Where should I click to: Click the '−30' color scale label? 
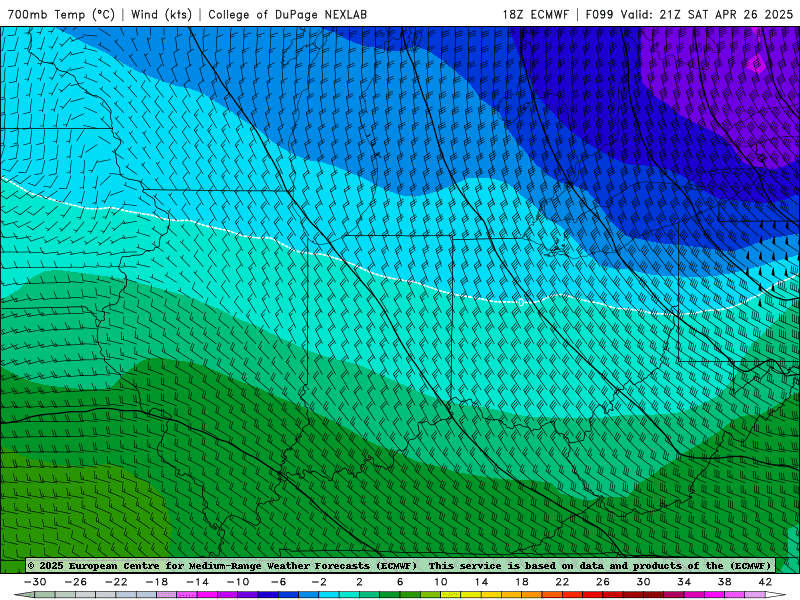35,582
